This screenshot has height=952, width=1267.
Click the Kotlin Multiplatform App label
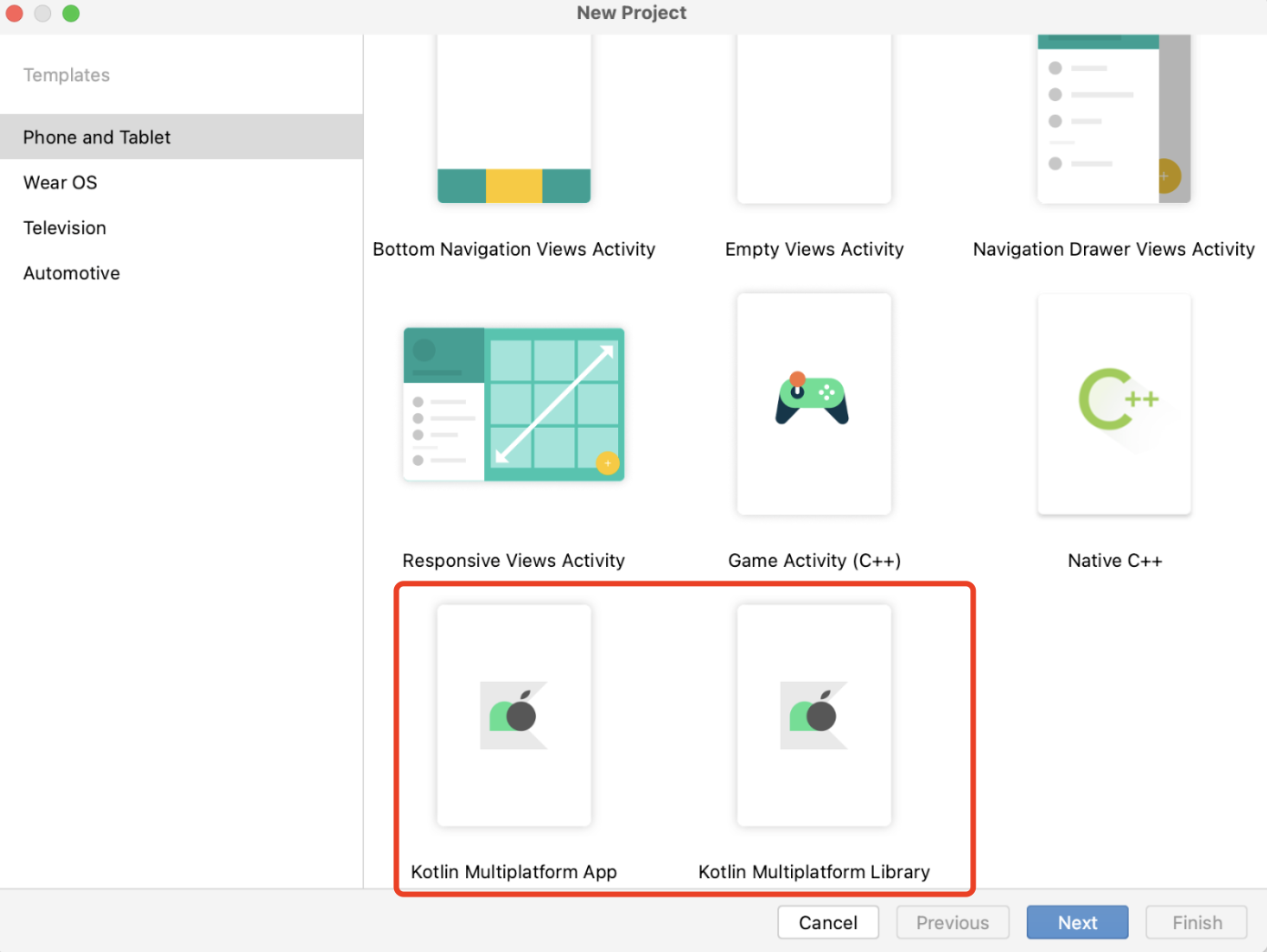coord(514,872)
